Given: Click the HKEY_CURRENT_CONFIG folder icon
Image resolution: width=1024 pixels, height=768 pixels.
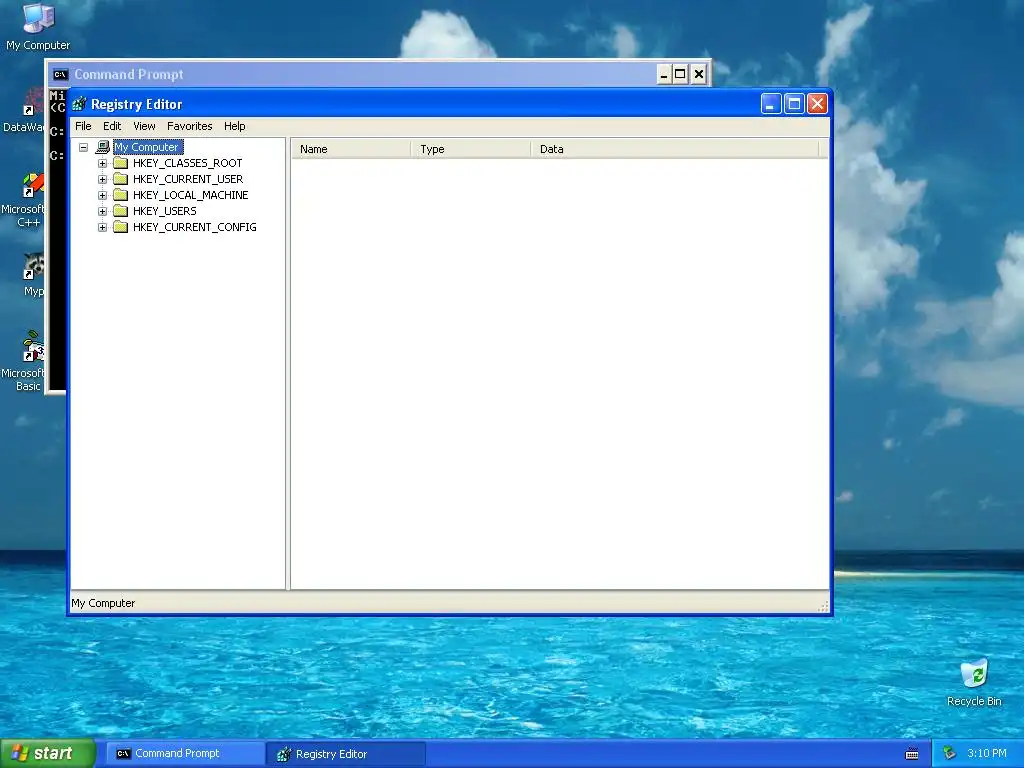Looking at the screenshot, I should (120, 227).
